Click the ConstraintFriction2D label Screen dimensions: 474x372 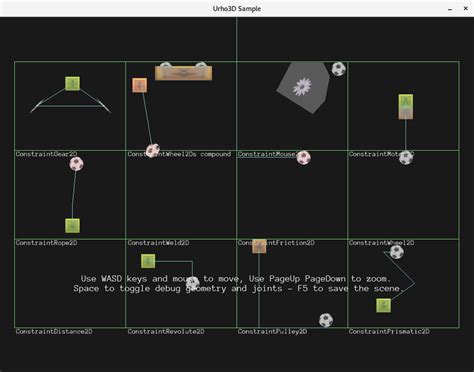click(x=276, y=243)
